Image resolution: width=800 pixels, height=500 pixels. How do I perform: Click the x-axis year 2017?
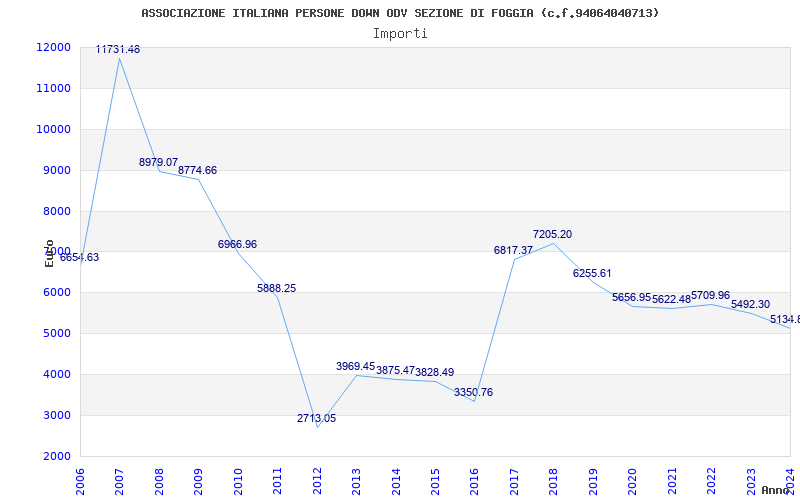point(514,481)
